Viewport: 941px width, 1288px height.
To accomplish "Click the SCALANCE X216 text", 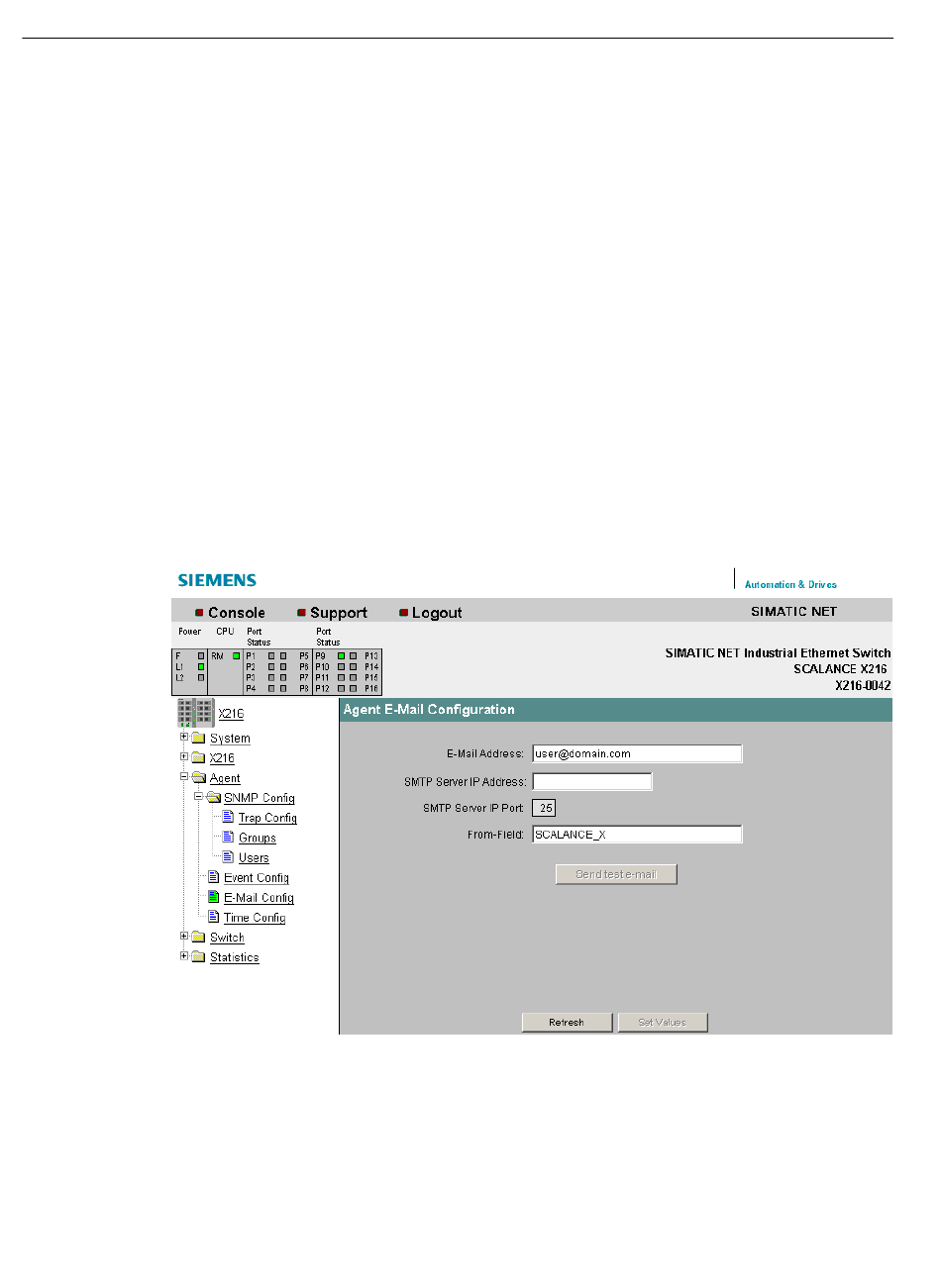I will (840, 669).
